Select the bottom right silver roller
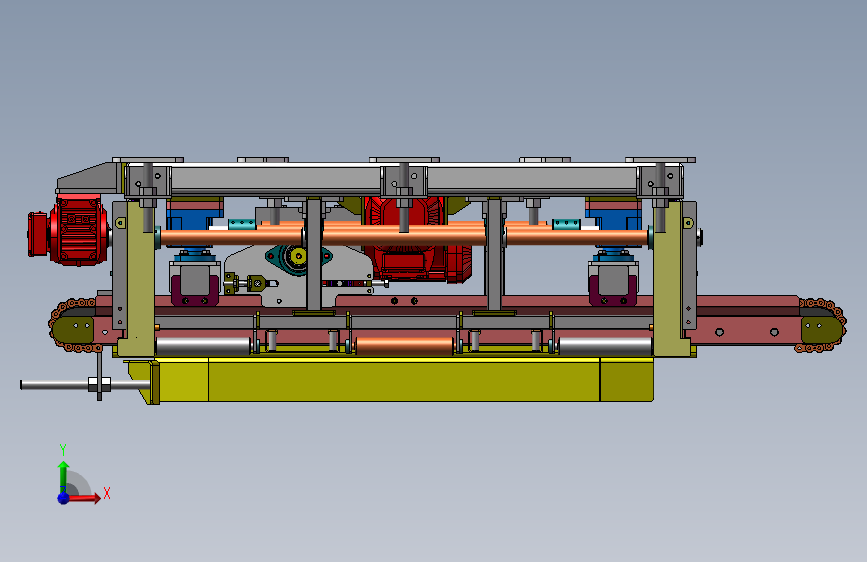The height and width of the screenshot is (562, 867). 605,346
